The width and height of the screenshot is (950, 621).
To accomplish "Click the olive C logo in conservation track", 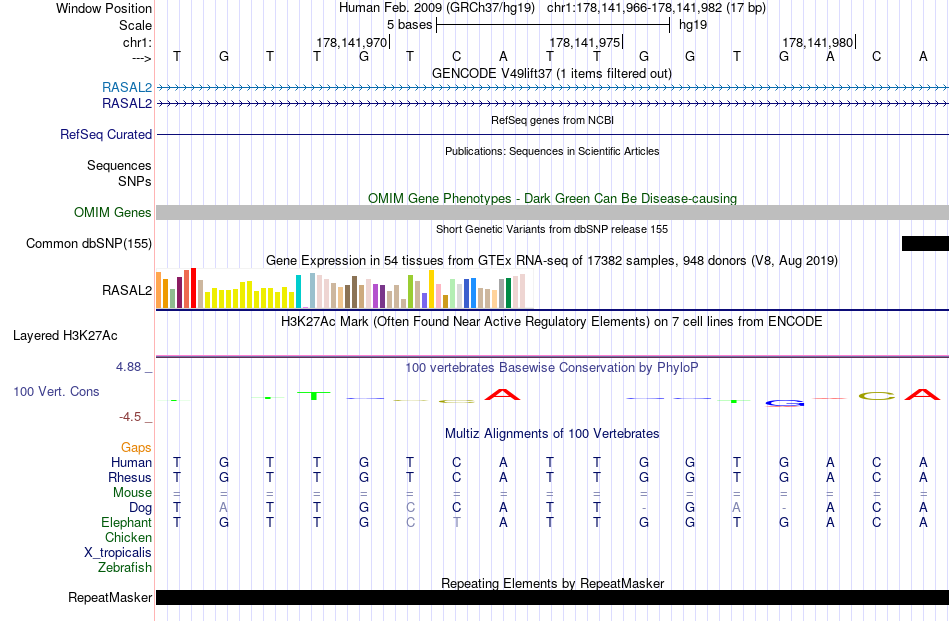I will pos(877,396).
